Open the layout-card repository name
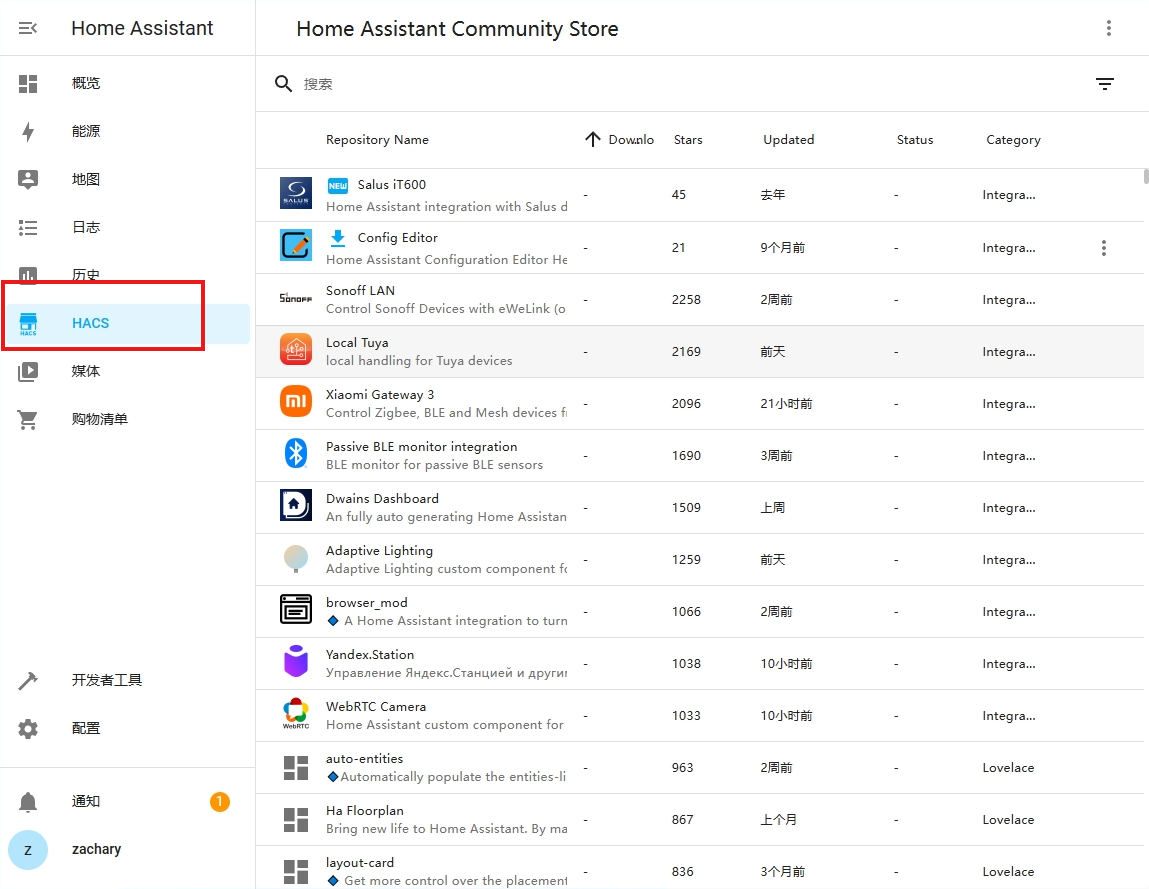This screenshot has width=1149, height=889. (360, 863)
